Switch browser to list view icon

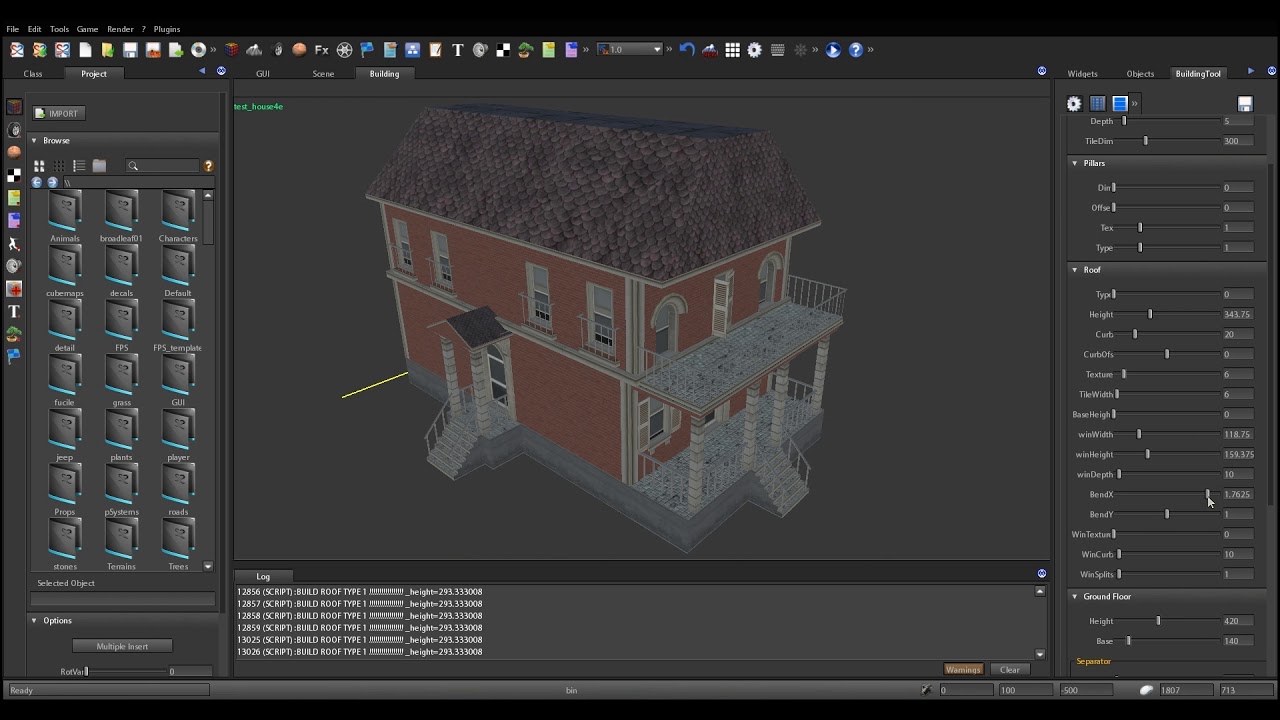(79, 166)
